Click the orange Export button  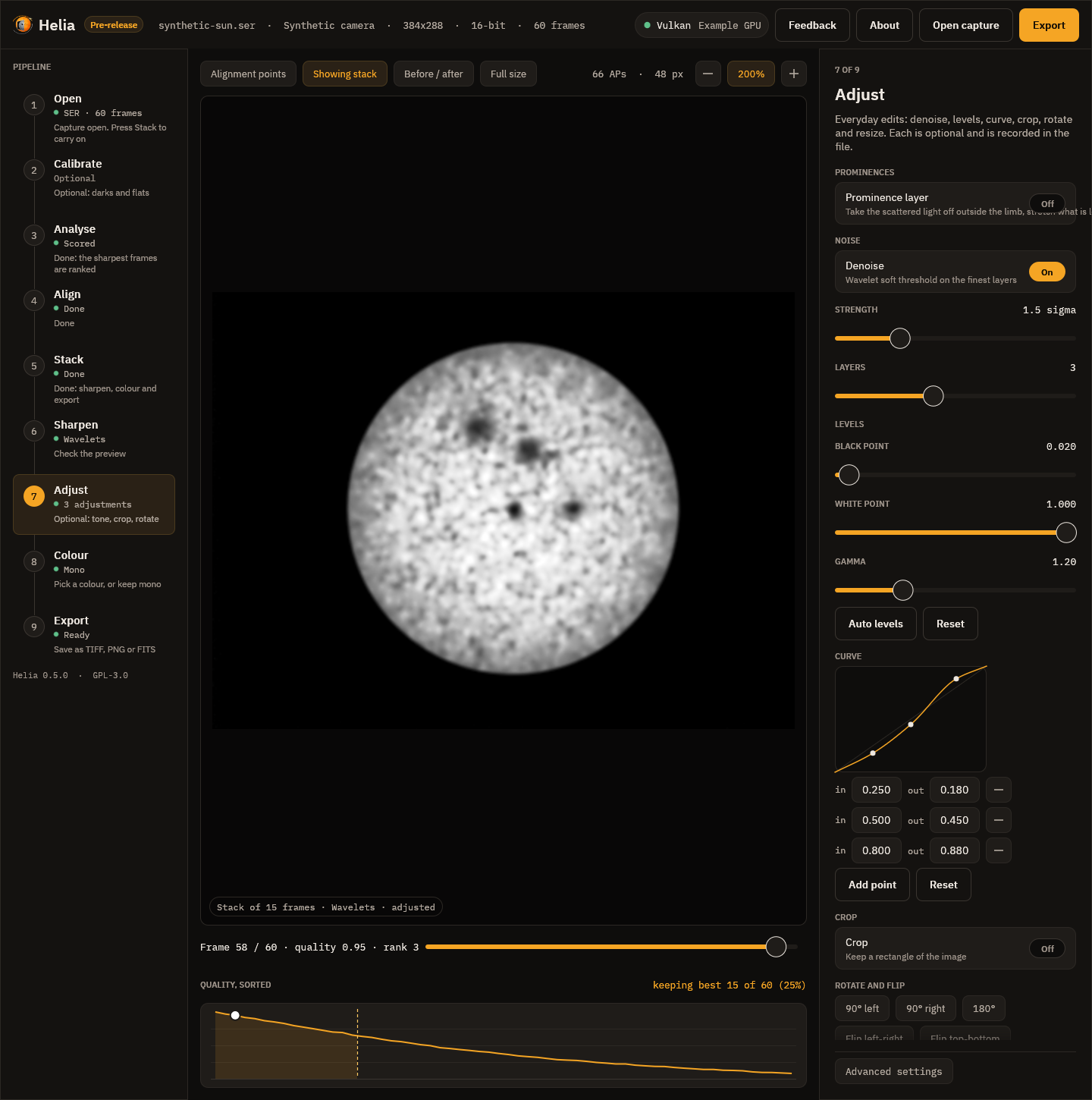(1049, 25)
